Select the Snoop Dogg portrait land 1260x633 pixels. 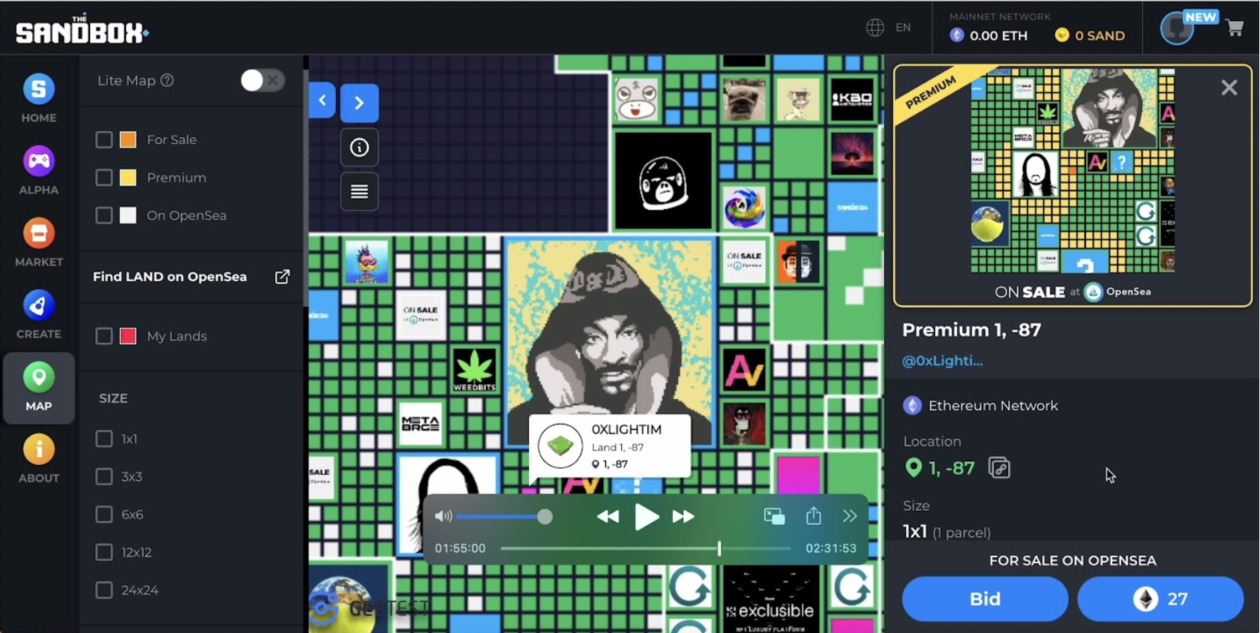(x=609, y=340)
